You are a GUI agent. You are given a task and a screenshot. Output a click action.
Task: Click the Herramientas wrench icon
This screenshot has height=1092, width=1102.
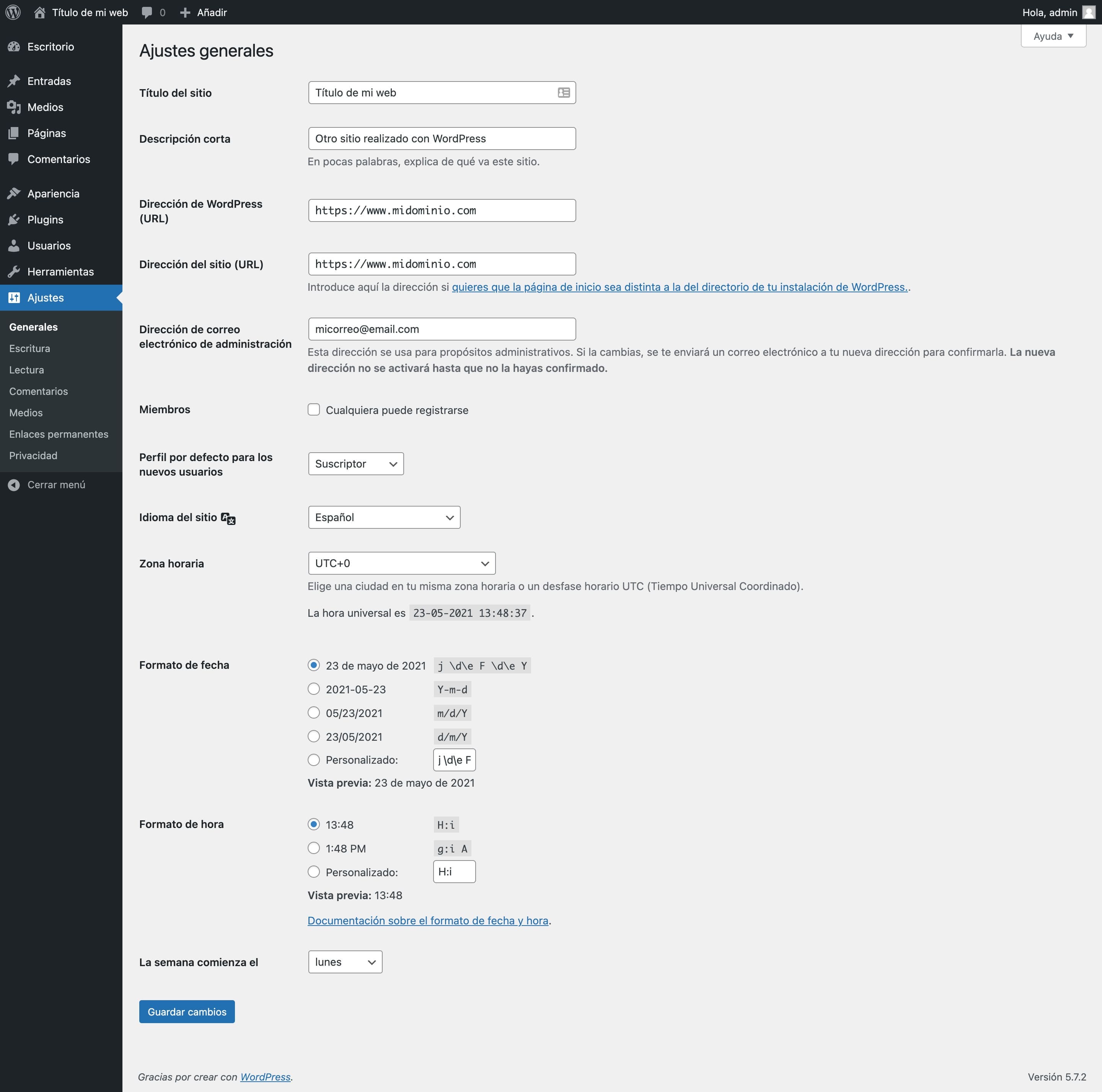coord(14,271)
